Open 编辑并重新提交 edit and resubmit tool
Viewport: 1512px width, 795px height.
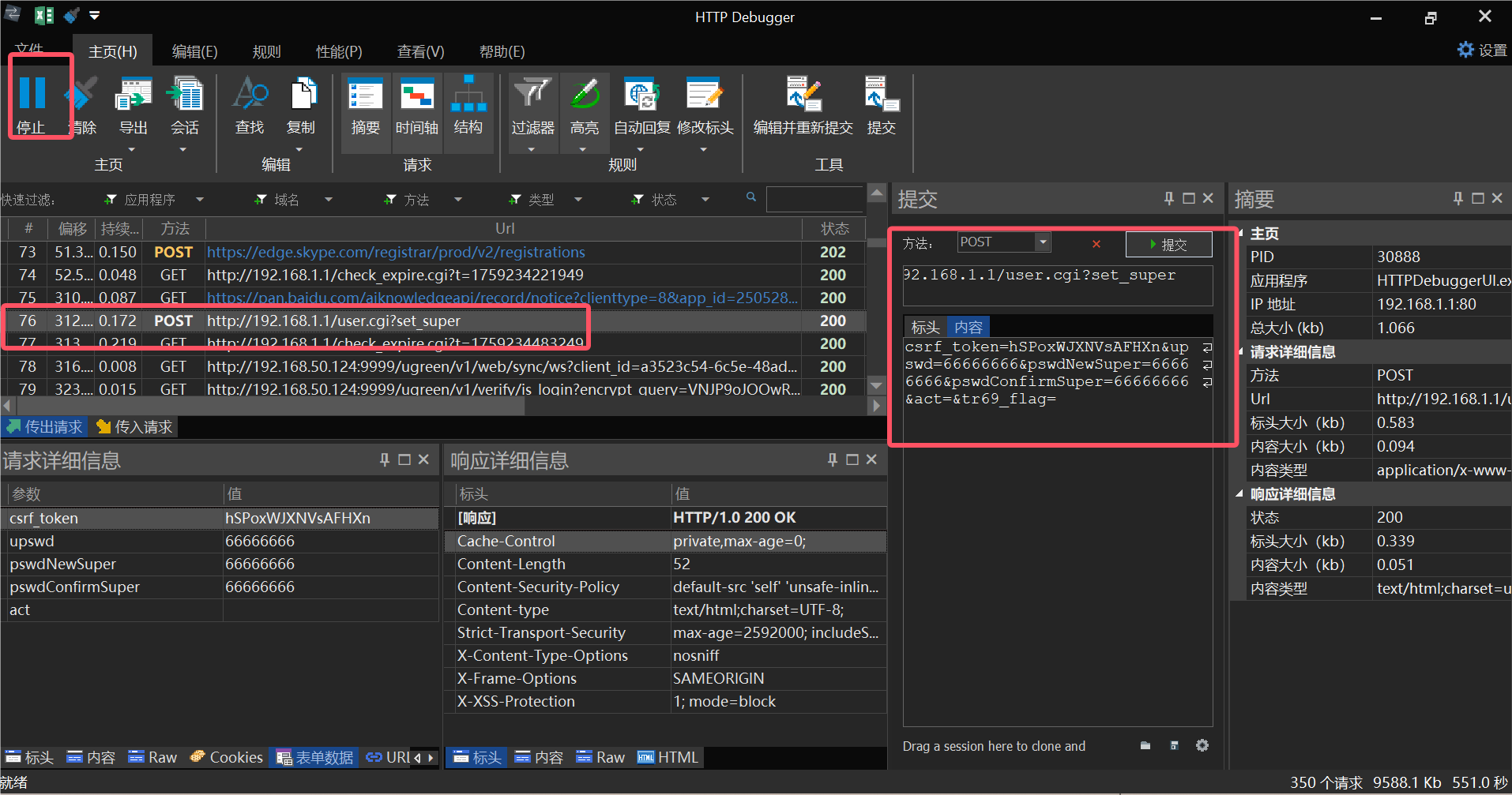[803, 95]
